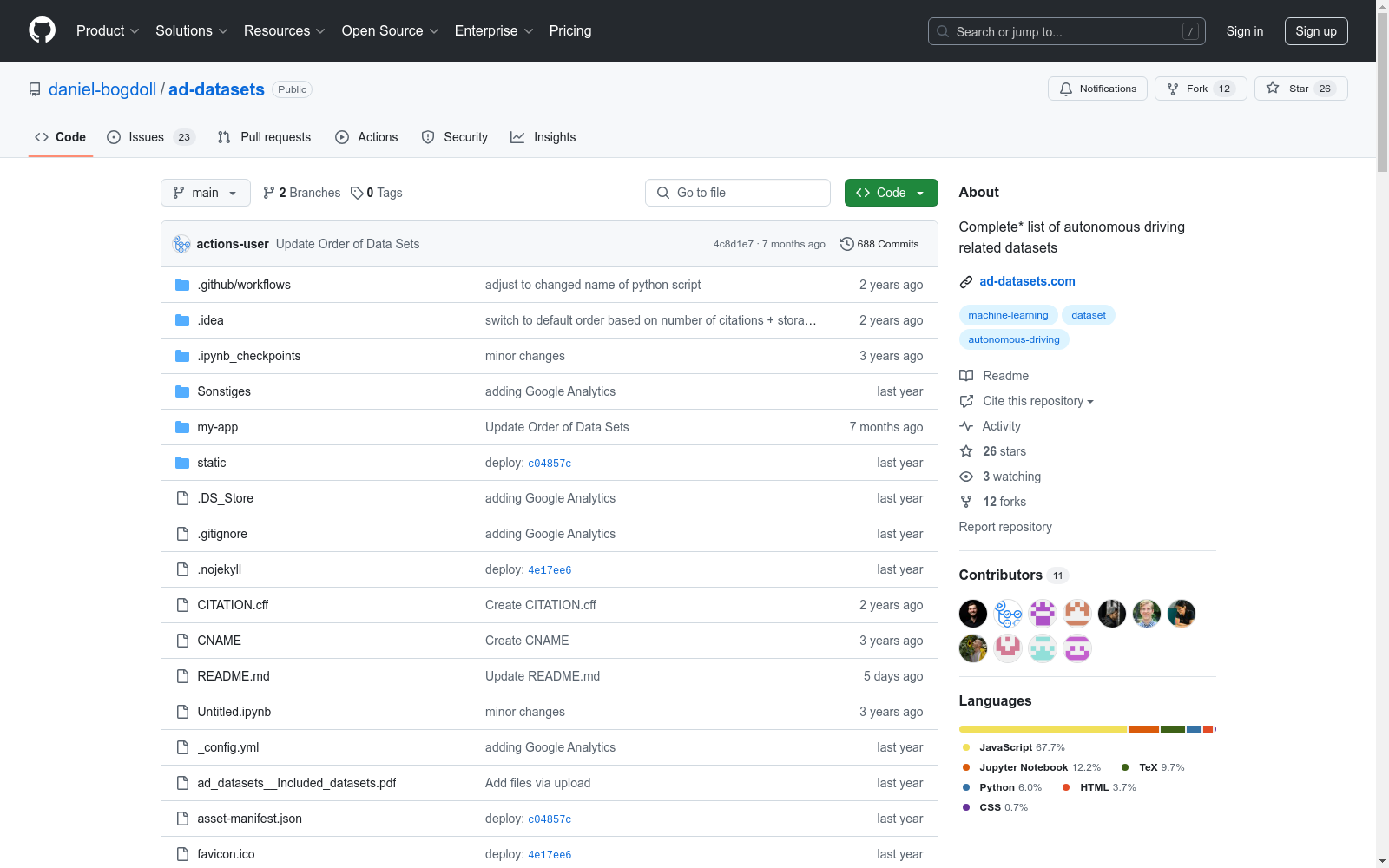Click the GitHub logo icon

pos(42,30)
